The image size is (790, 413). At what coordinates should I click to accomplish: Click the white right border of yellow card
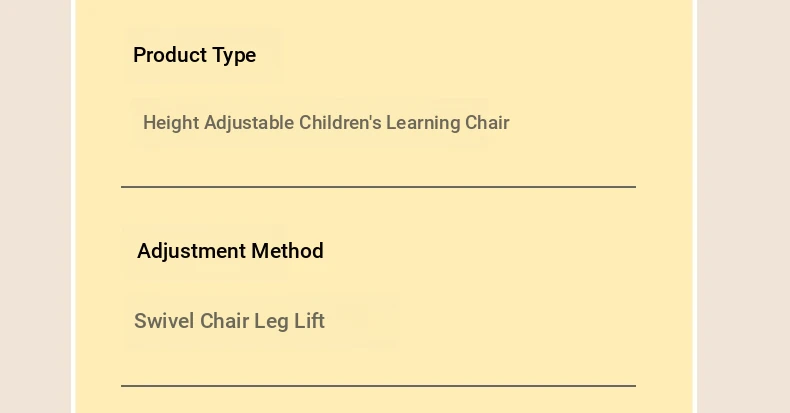click(x=695, y=206)
